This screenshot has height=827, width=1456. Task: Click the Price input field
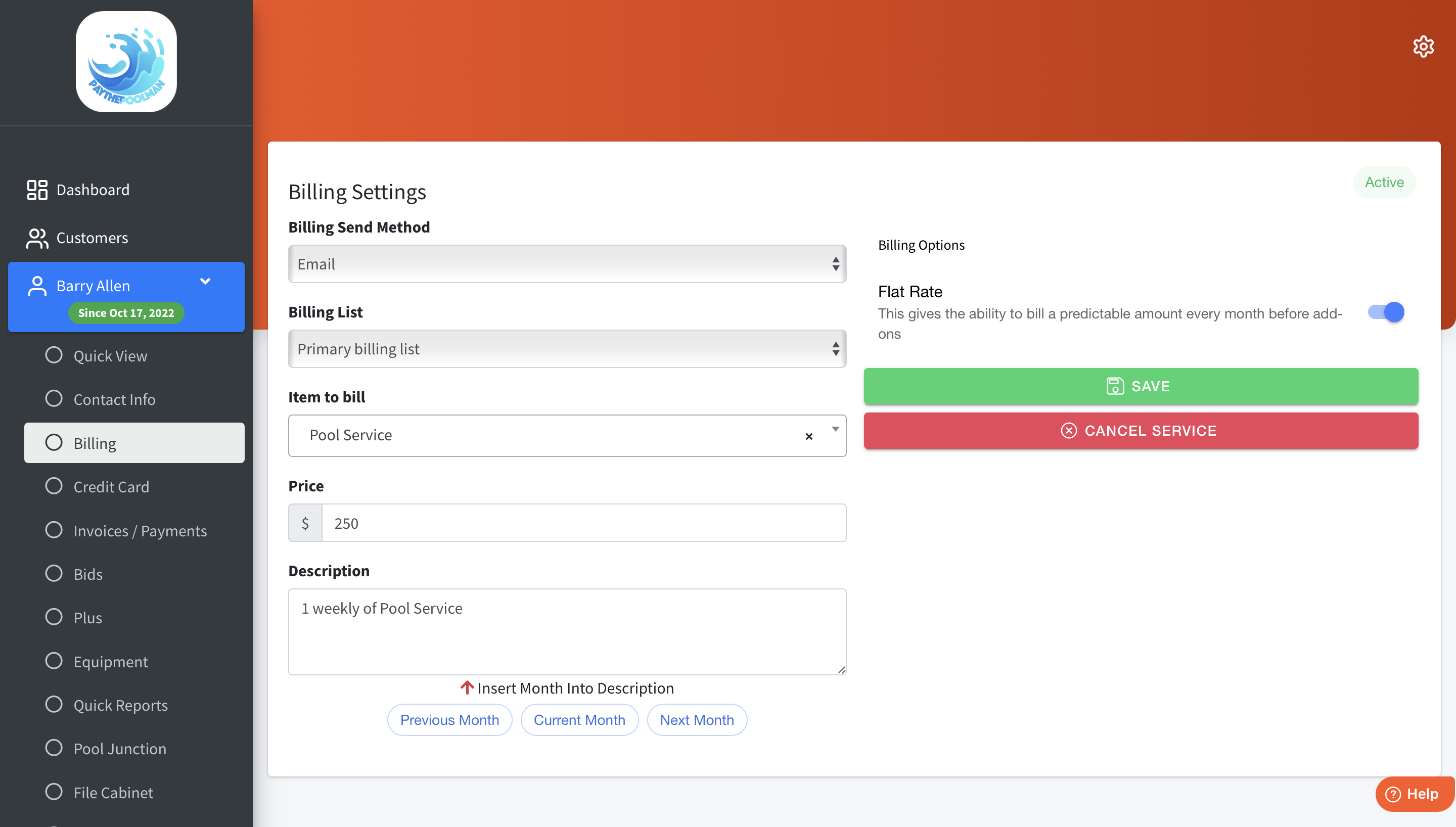[583, 523]
